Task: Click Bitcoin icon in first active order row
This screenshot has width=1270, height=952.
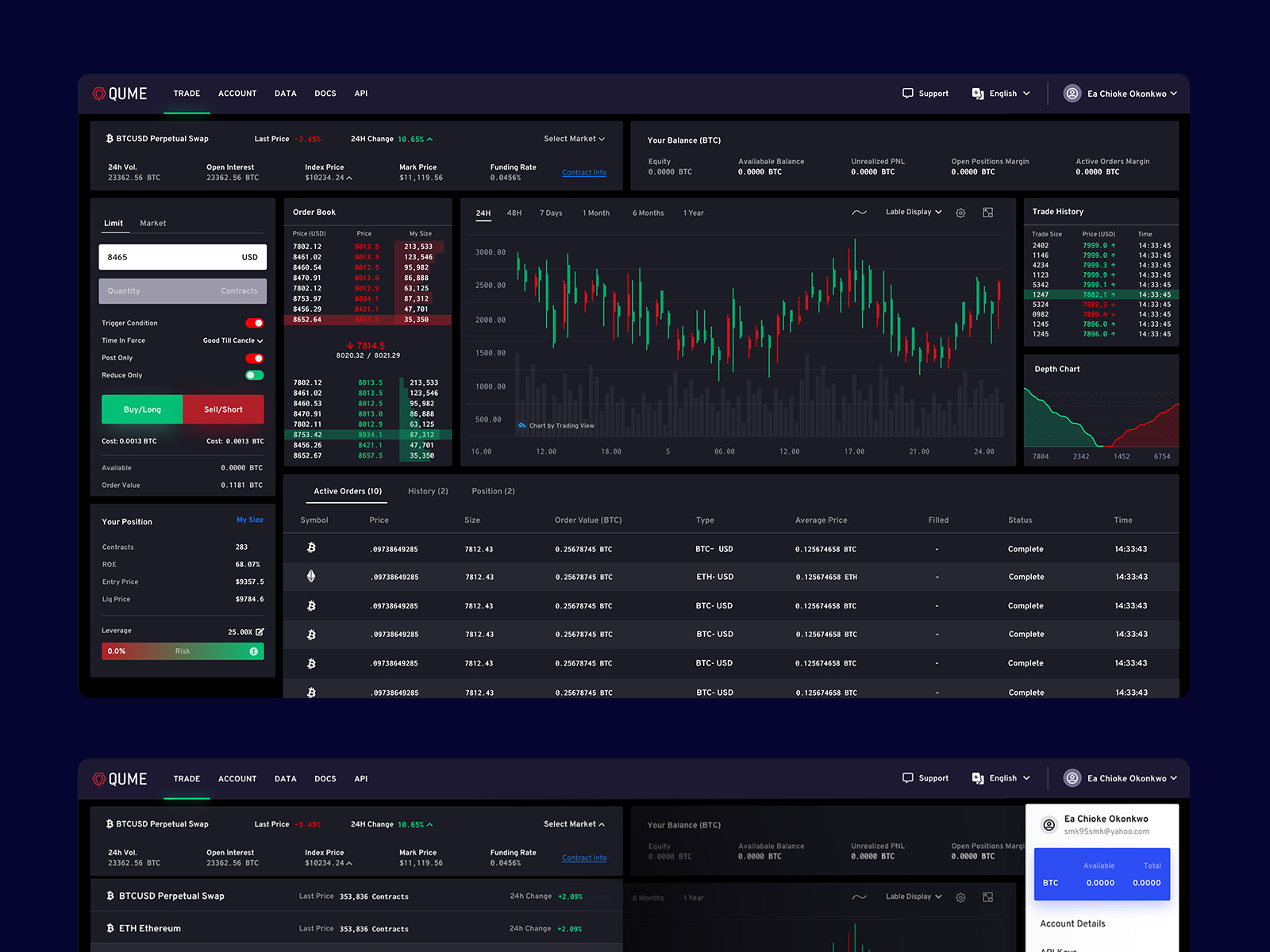Action: tap(311, 547)
